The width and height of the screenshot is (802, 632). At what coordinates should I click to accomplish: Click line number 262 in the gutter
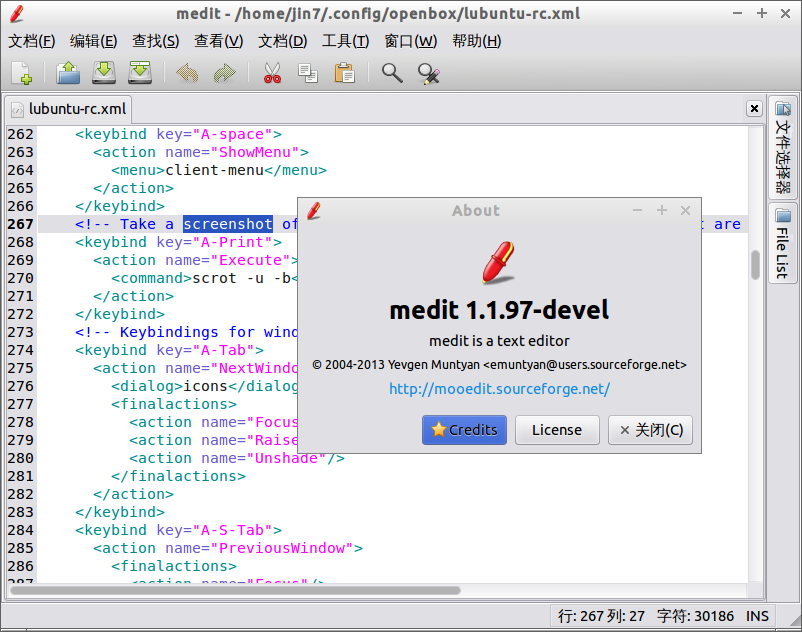pos(20,134)
